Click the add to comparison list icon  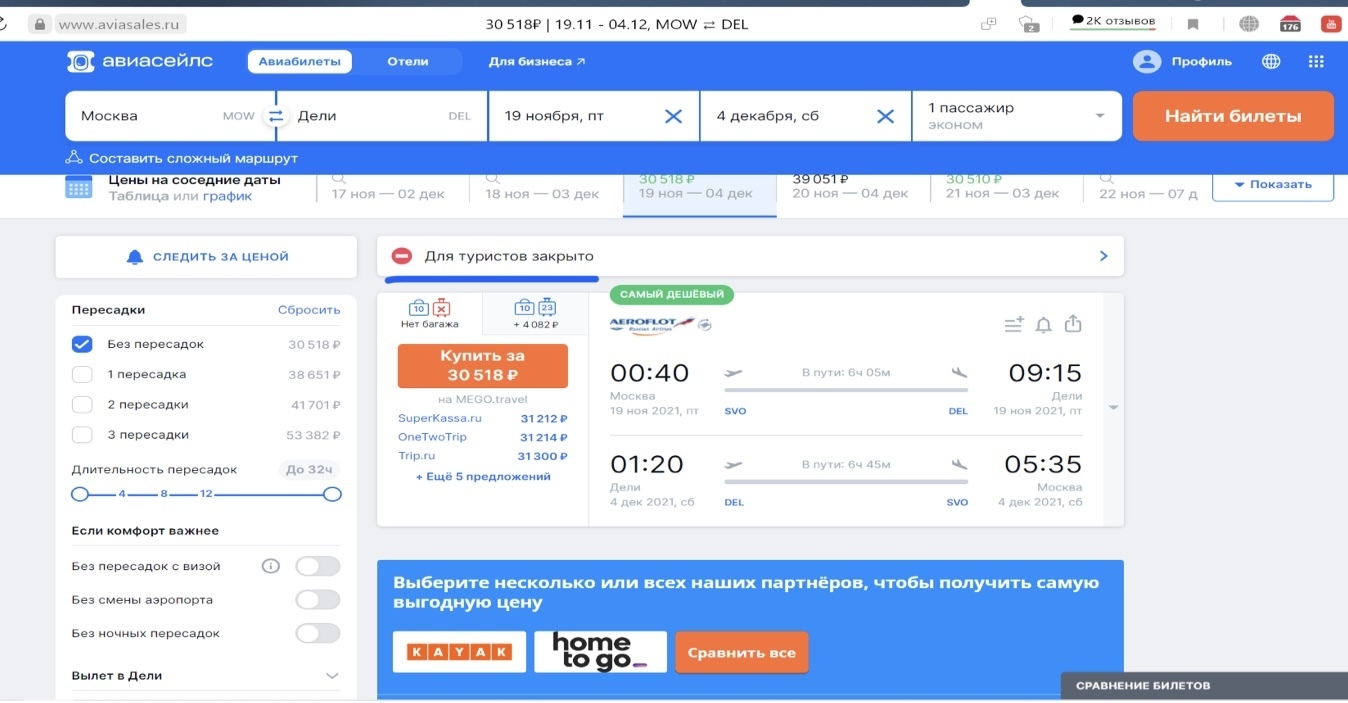tap(1013, 325)
